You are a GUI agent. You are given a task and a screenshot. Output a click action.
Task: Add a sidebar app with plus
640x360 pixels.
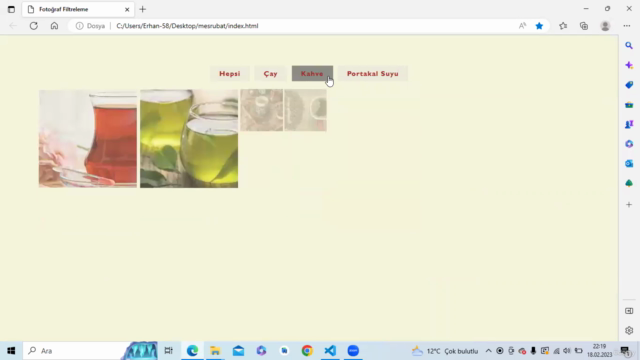(629, 204)
